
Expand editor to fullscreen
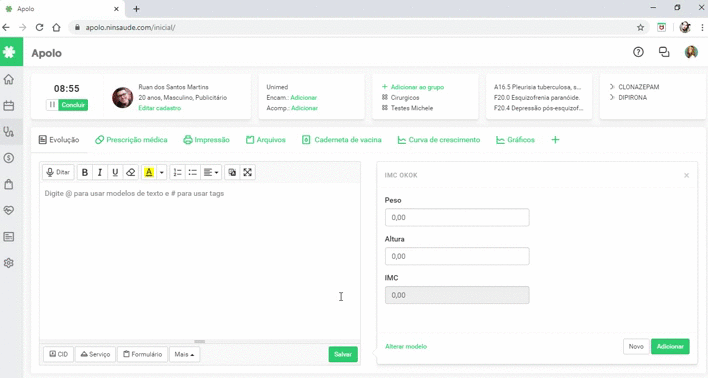point(247,173)
